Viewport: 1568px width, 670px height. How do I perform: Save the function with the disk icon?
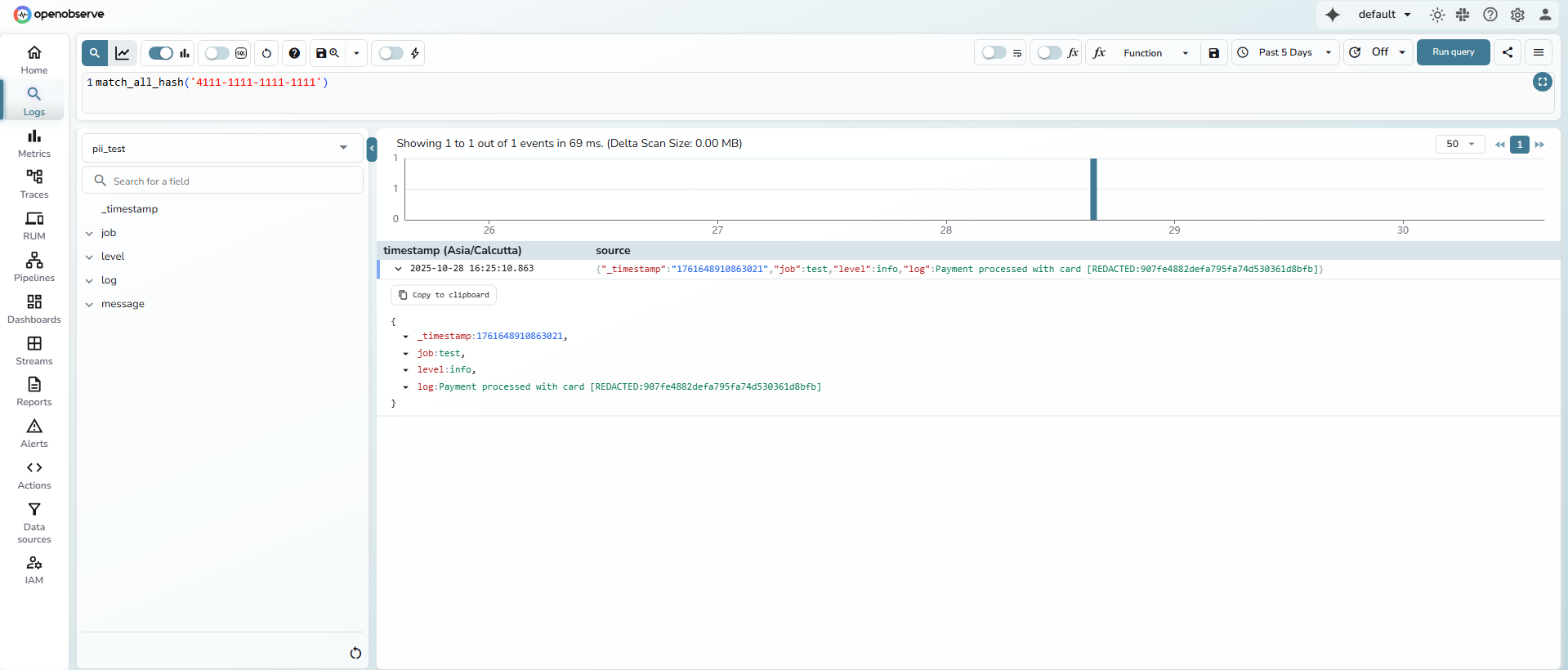point(1214,53)
